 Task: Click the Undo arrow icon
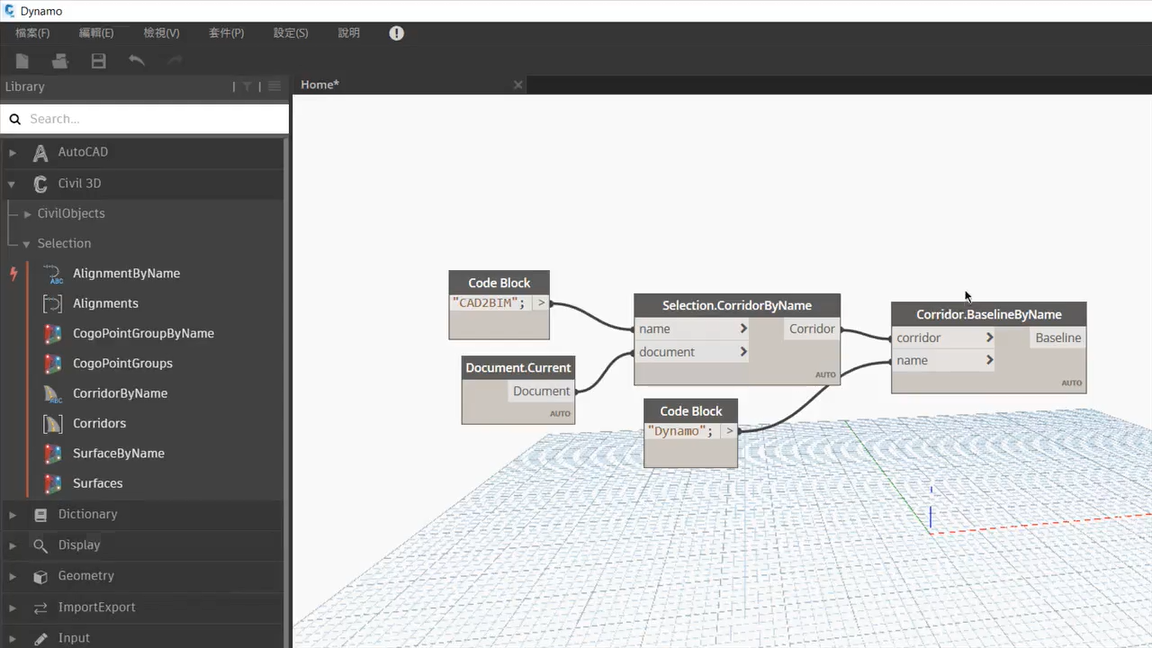136,61
